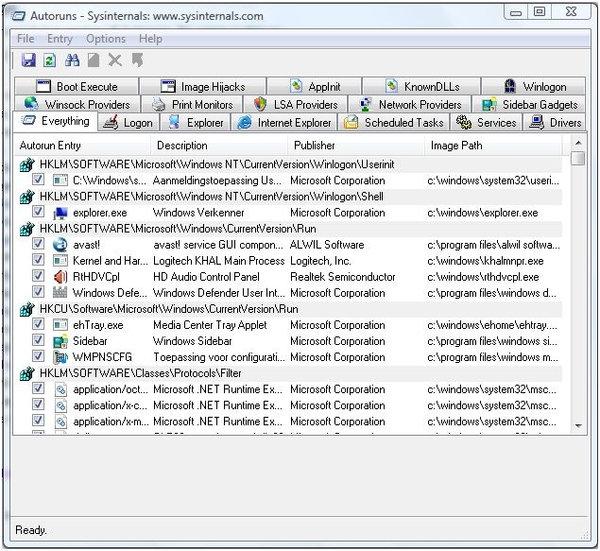This screenshot has width=600, height=551.
Task: Click the scrollbar up arrow
Action: (578, 143)
